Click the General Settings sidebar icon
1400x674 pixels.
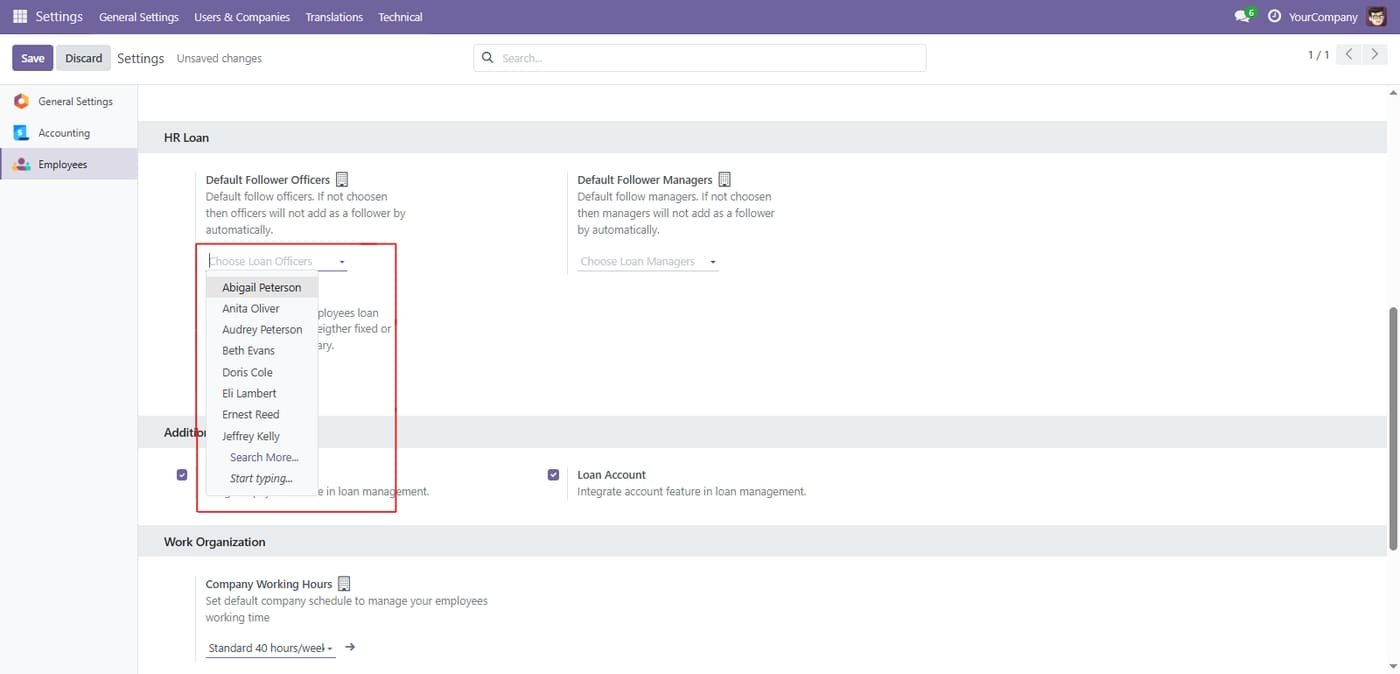(x=21, y=101)
